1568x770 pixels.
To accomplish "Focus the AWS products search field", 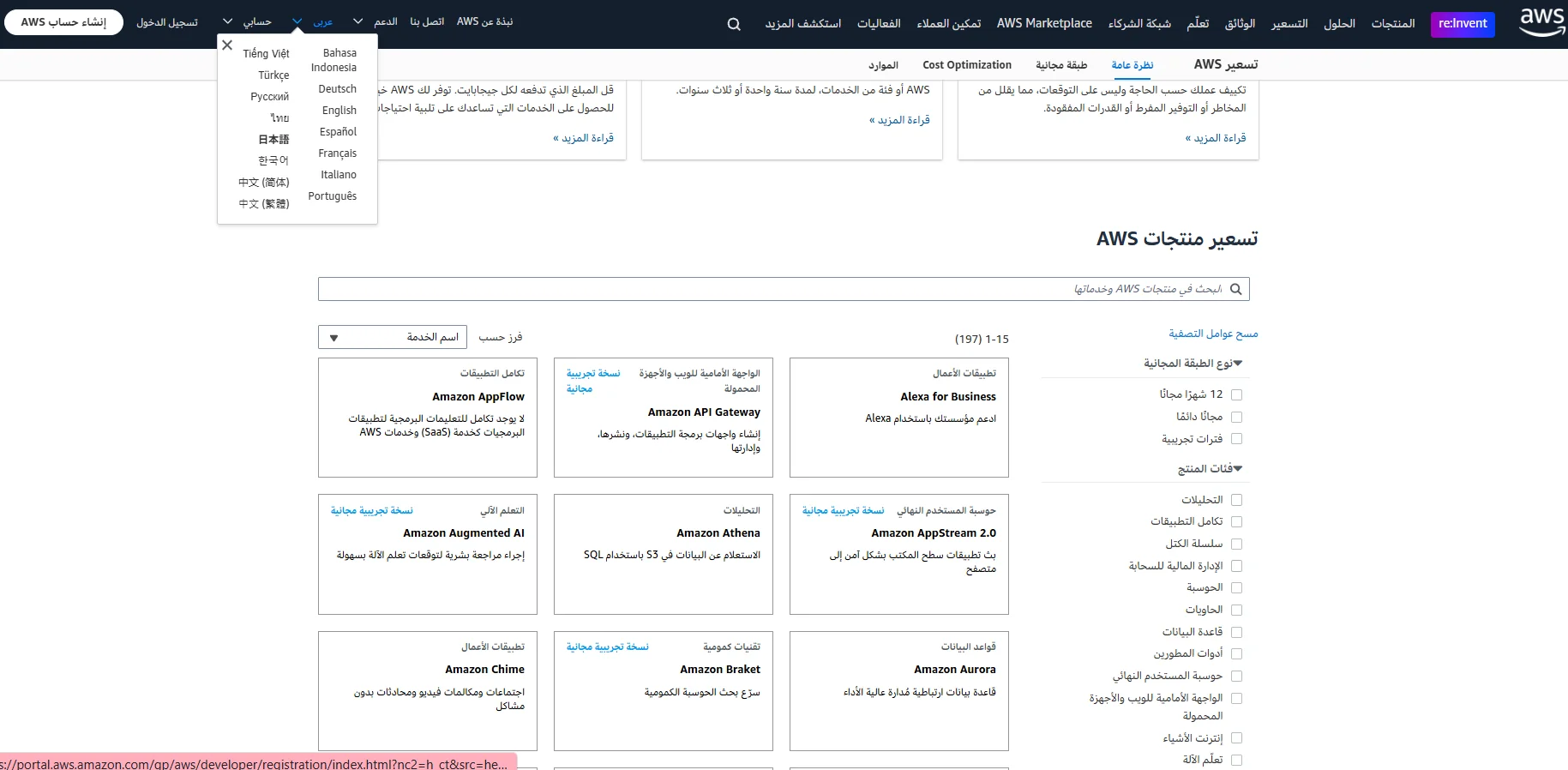I will 784,289.
